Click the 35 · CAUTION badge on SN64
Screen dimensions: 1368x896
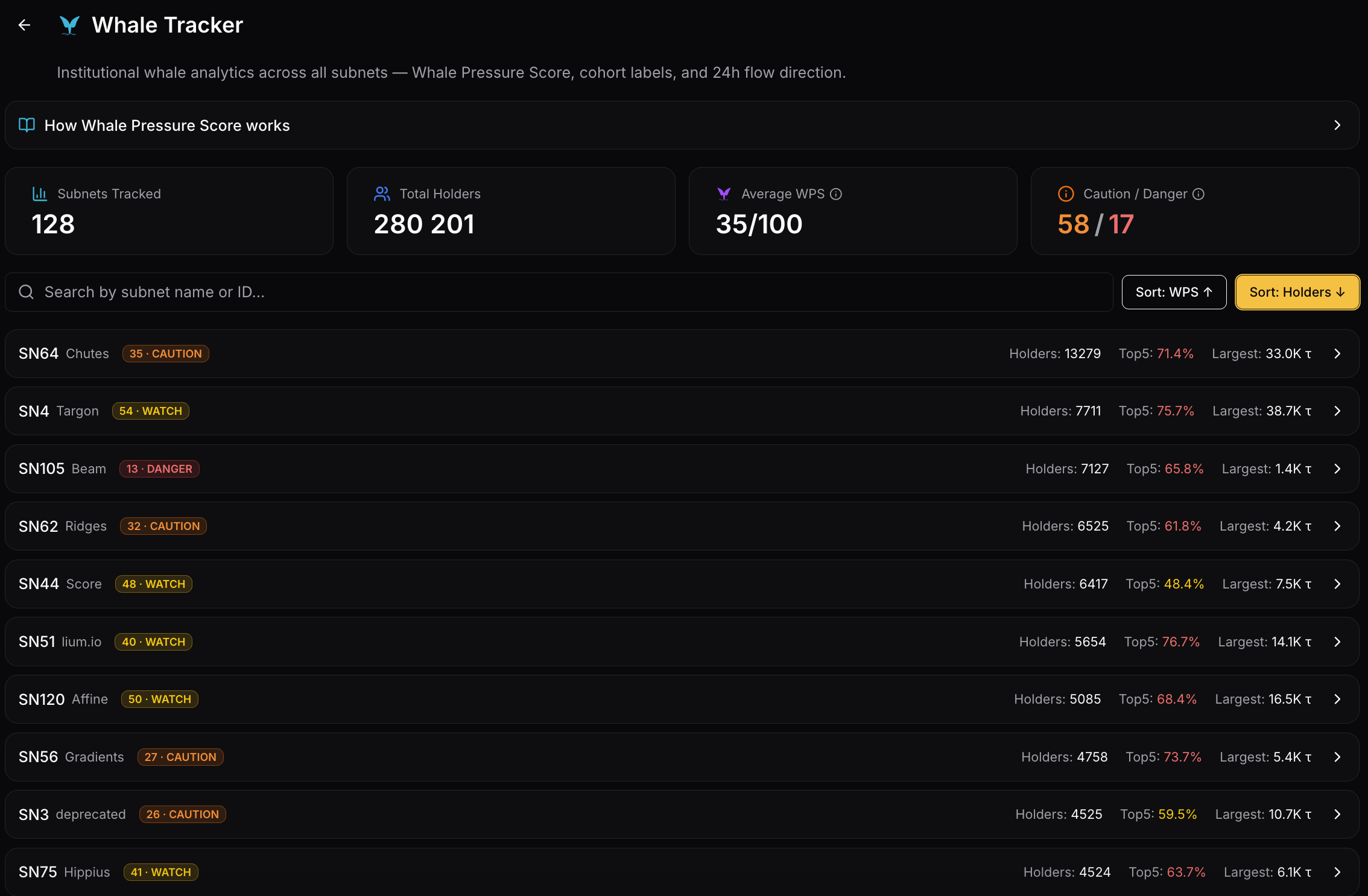click(166, 353)
